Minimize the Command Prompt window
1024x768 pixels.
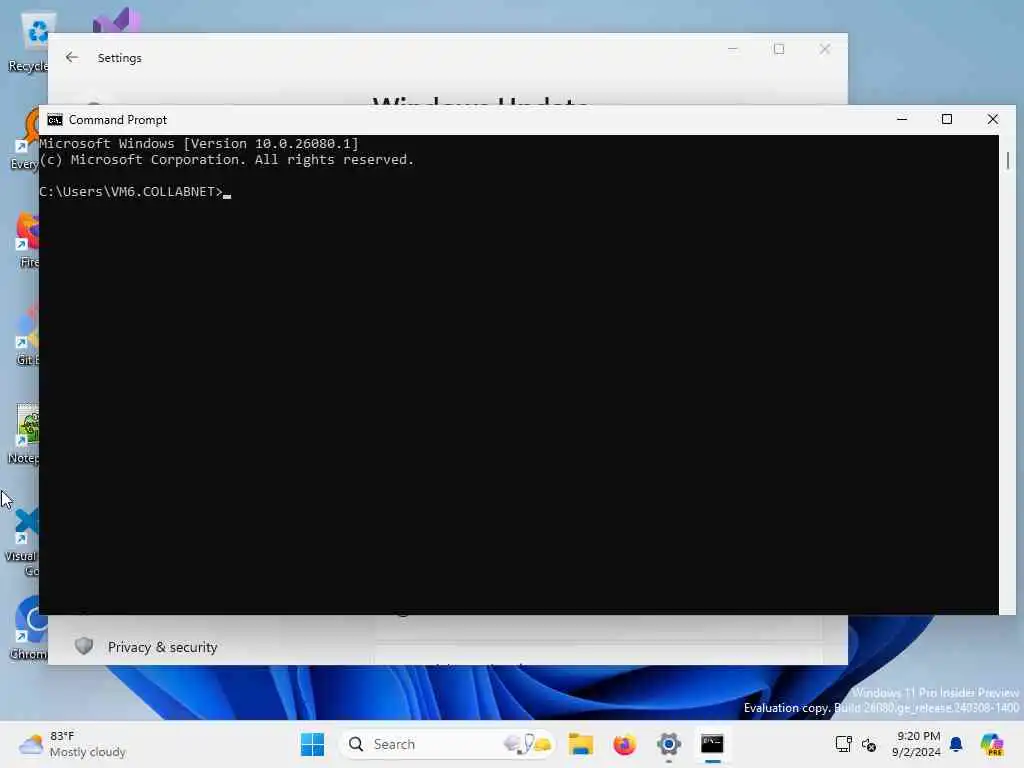pyautogui.click(x=902, y=120)
